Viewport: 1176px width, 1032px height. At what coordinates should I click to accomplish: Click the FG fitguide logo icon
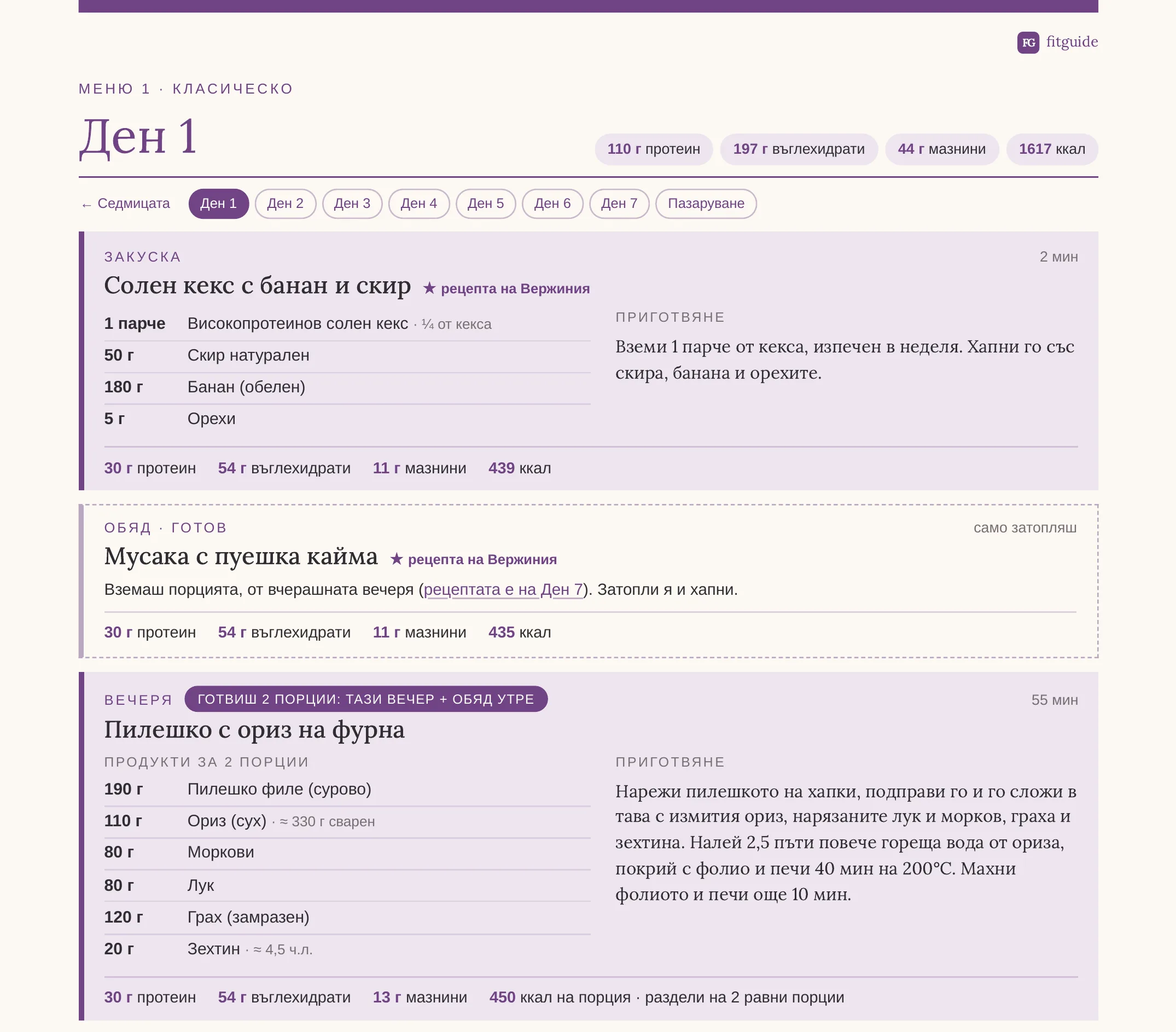[1028, 42]
